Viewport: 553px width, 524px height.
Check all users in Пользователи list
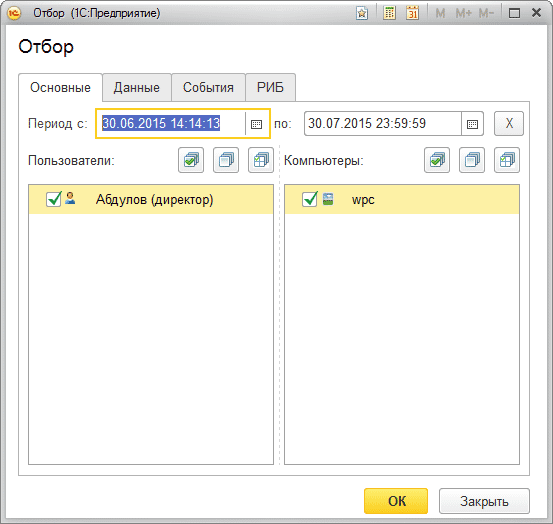click(191, 160)
